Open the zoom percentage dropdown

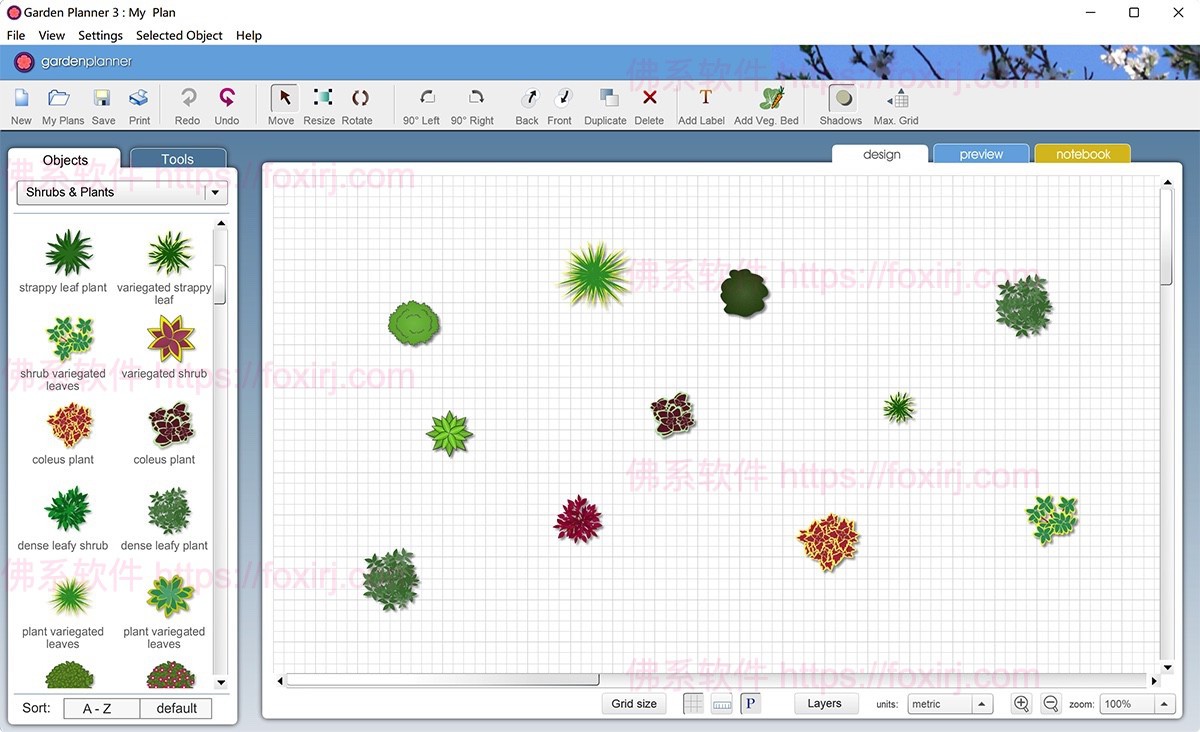[x=1164, y=704]
